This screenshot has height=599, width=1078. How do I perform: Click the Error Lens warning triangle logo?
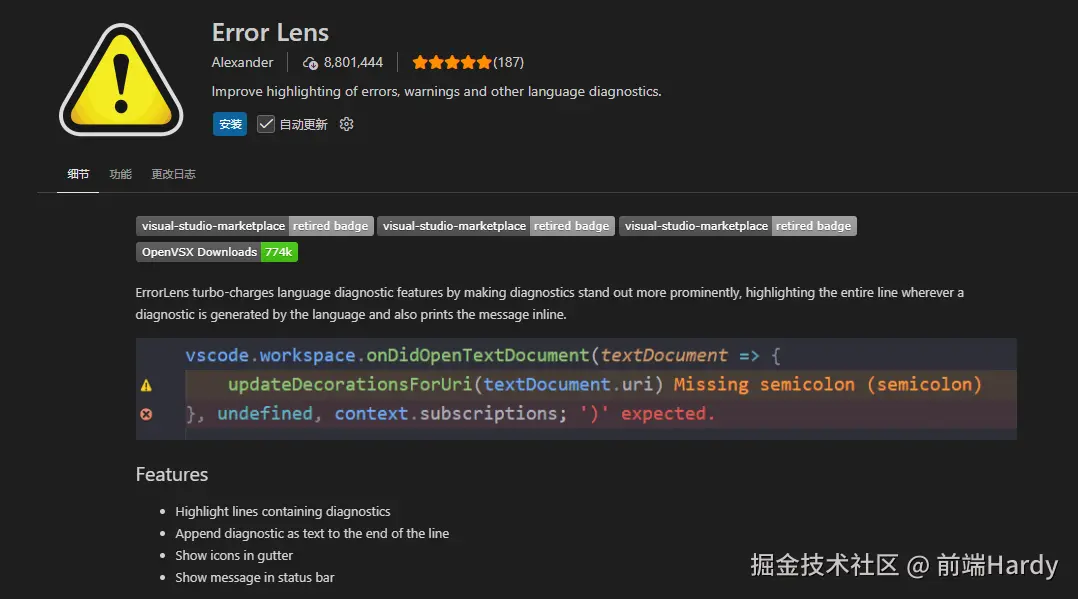click(121, 80)
